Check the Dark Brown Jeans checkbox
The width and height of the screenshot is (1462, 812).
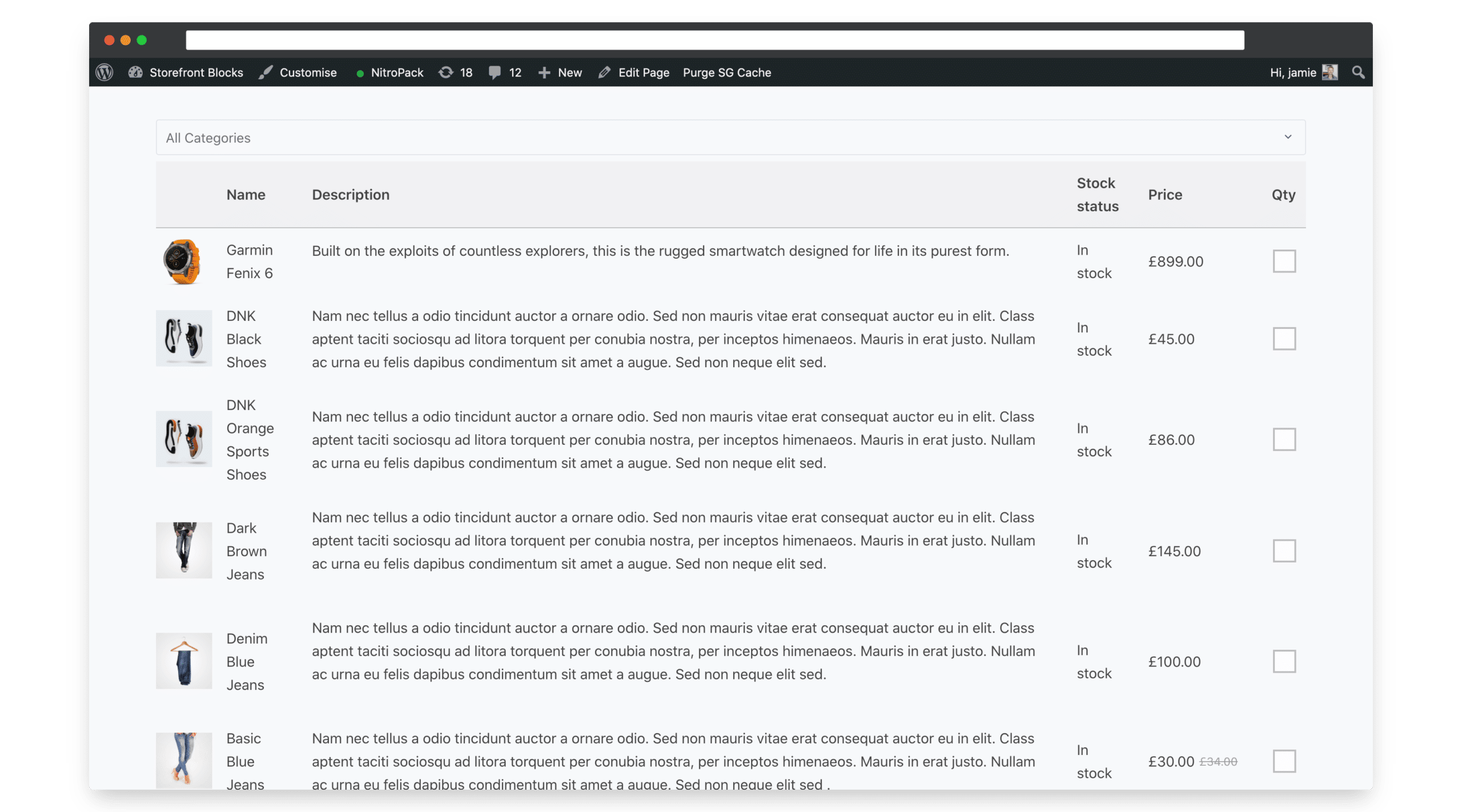(x=1284, y=551)
